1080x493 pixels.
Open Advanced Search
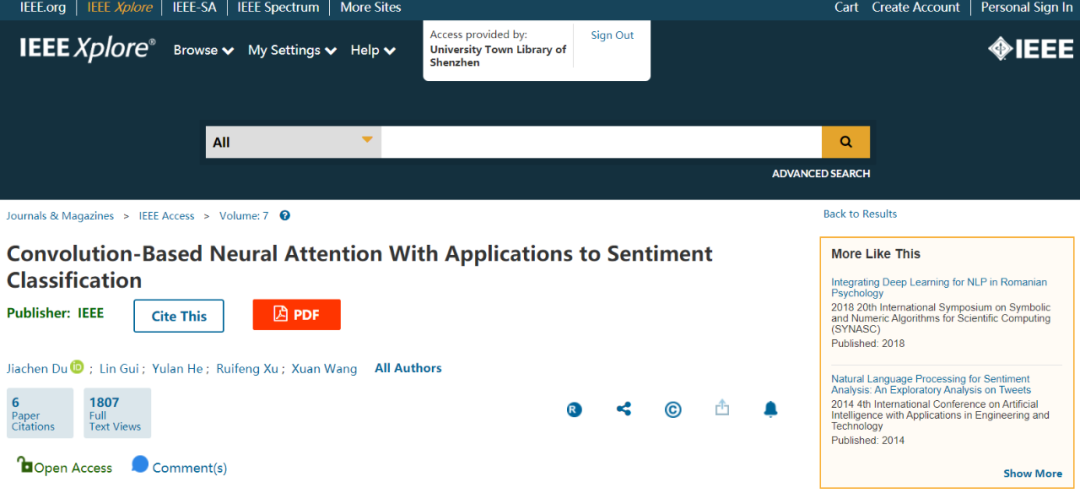[x=820, y=174]
